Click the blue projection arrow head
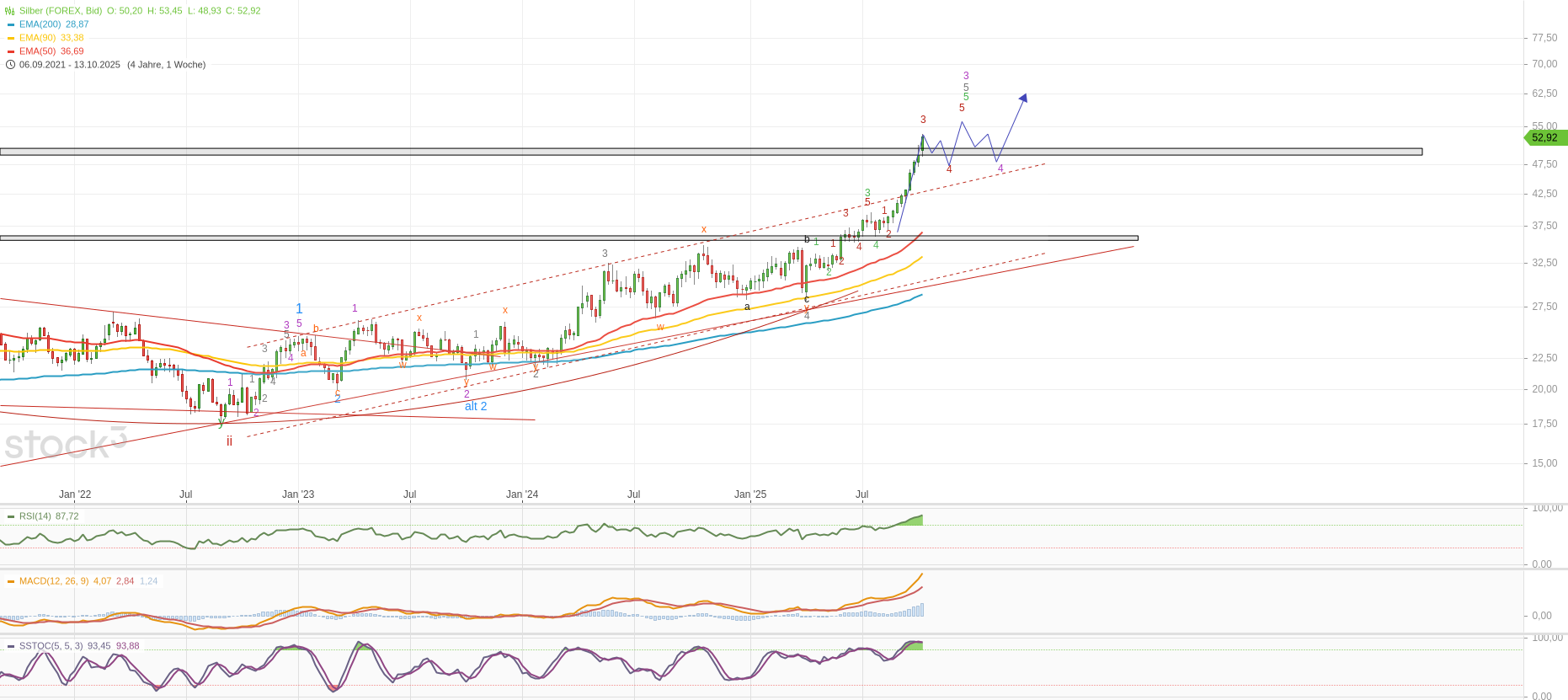 click(x=1023, y=98)
